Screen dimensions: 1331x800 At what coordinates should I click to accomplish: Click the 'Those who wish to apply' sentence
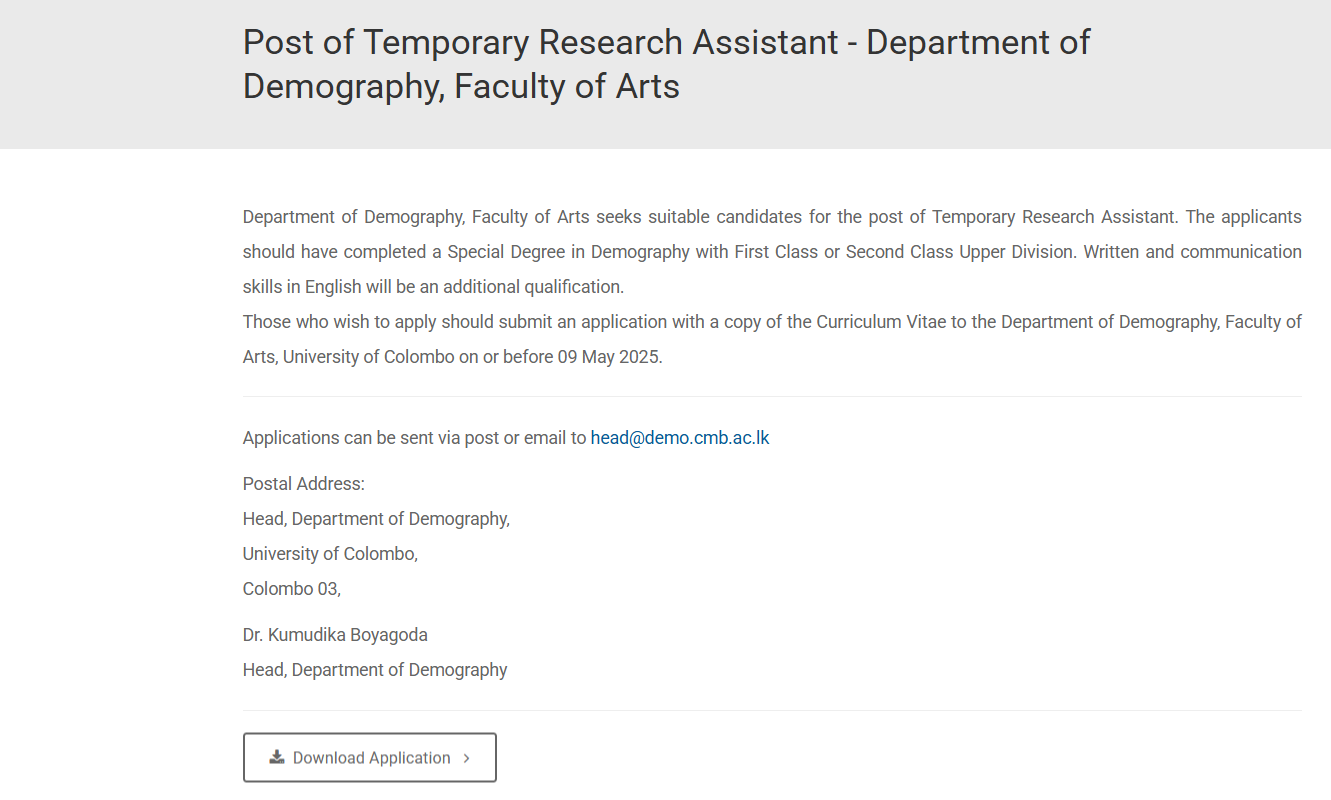(772, 322)
